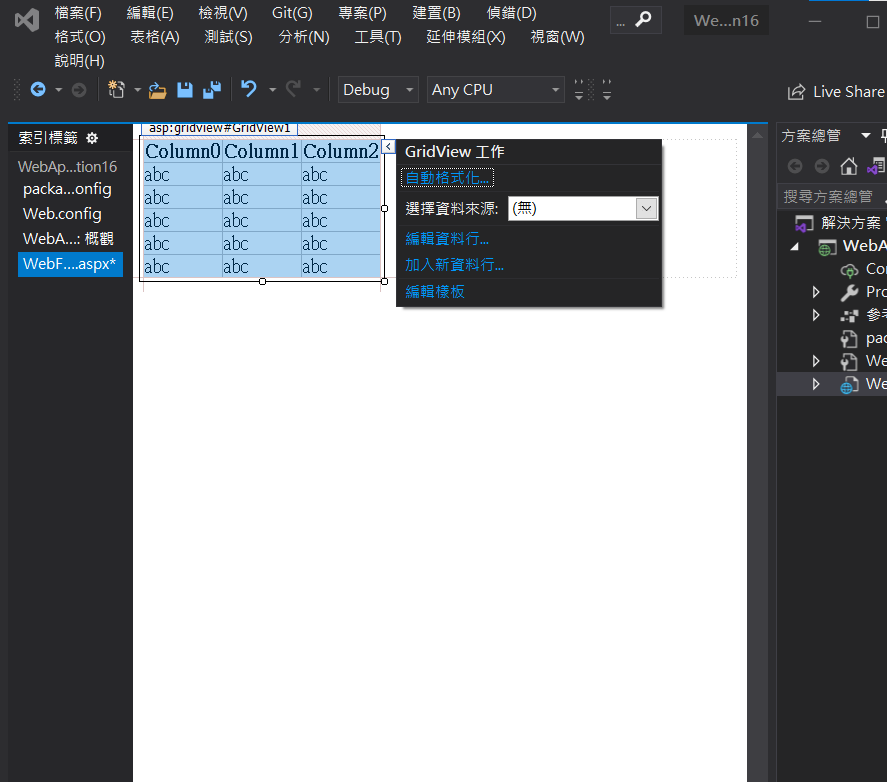Save all files icon
This screenshot has height=782, width=887.
click(x=212, y=90)
